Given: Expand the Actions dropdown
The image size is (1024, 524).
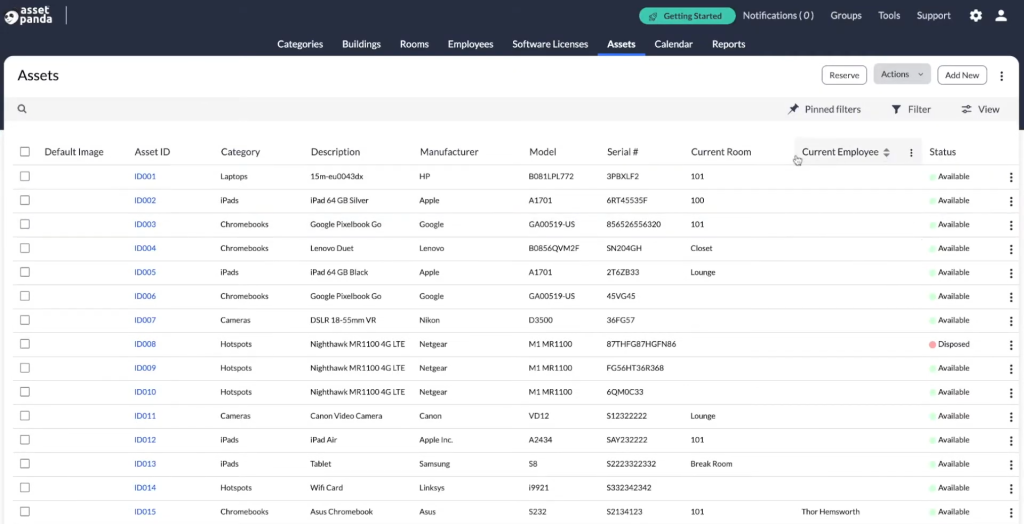Looking at the screenshot, I should 902,74.
